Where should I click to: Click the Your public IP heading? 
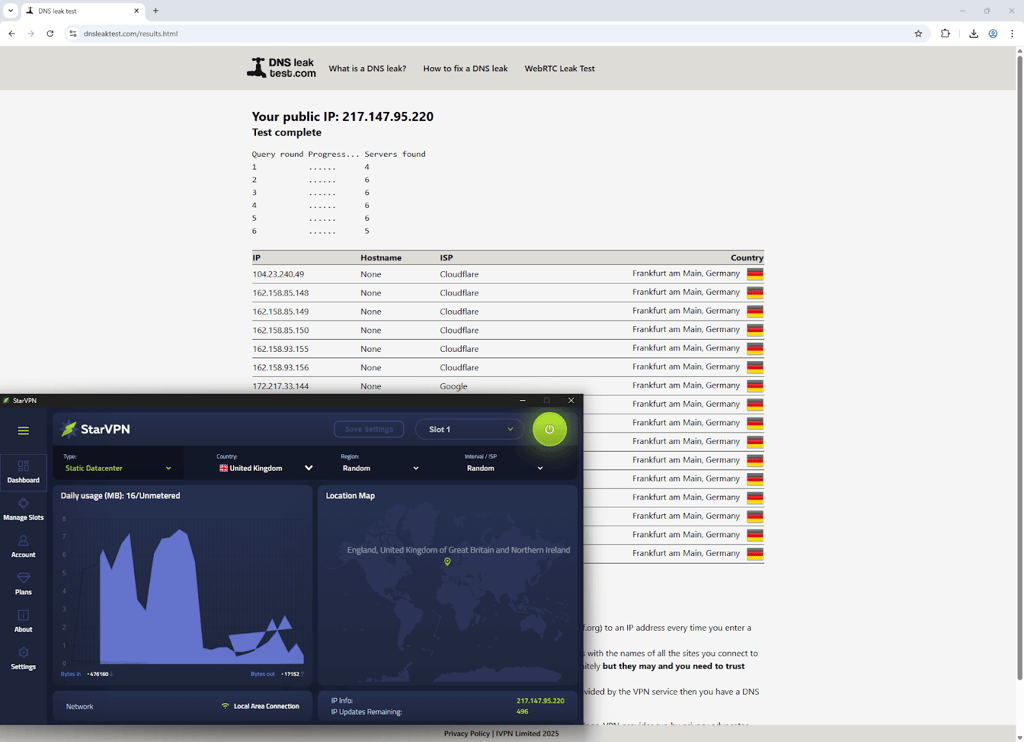342,116
